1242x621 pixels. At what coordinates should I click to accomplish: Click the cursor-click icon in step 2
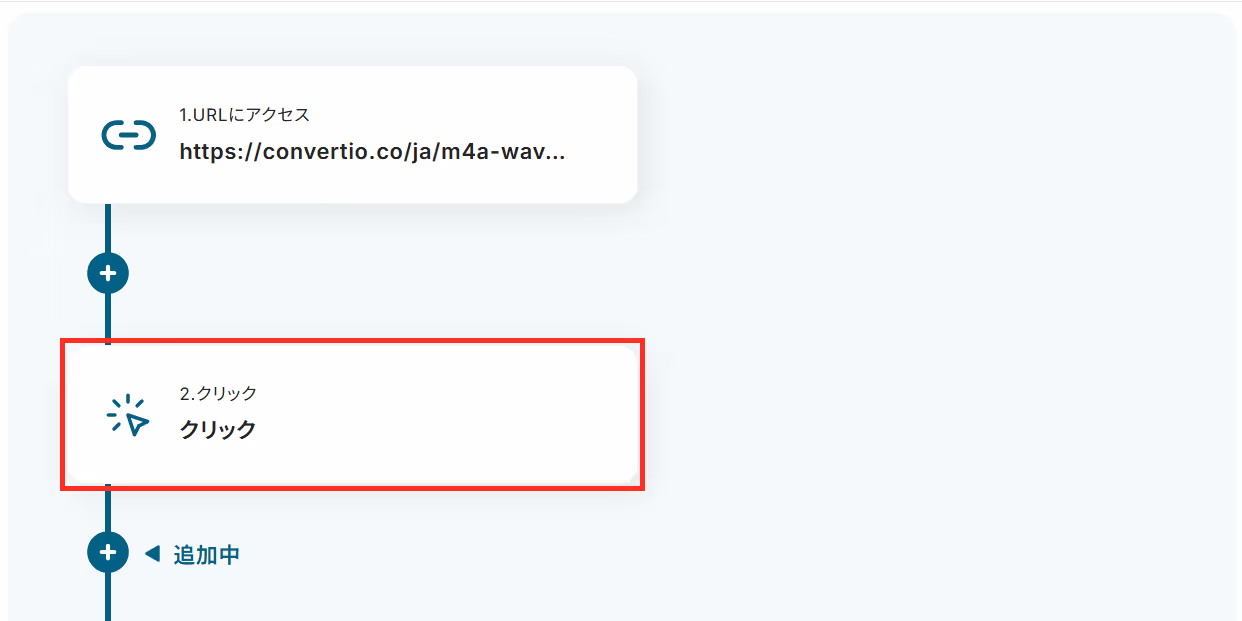(x=128, y=414)
